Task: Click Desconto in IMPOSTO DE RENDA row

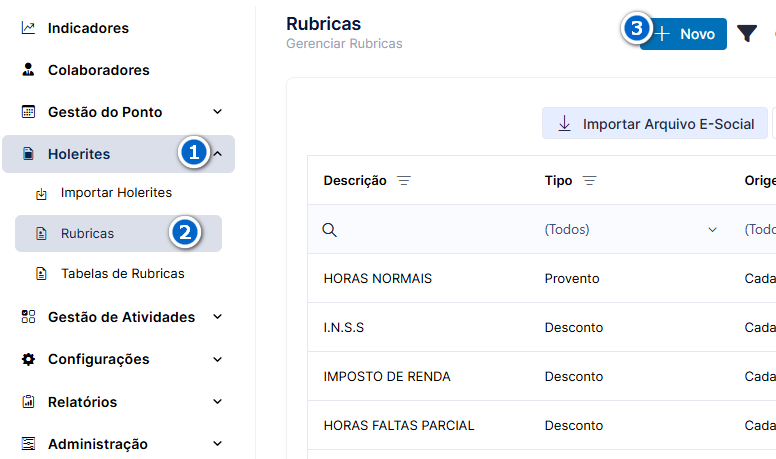Action: pos(574,376)
